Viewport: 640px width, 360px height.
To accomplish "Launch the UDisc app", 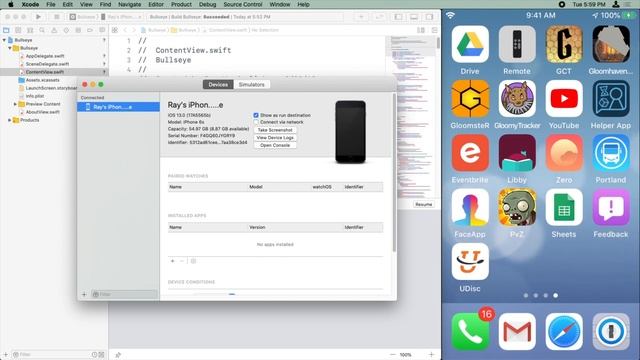I will pos(470,262).
